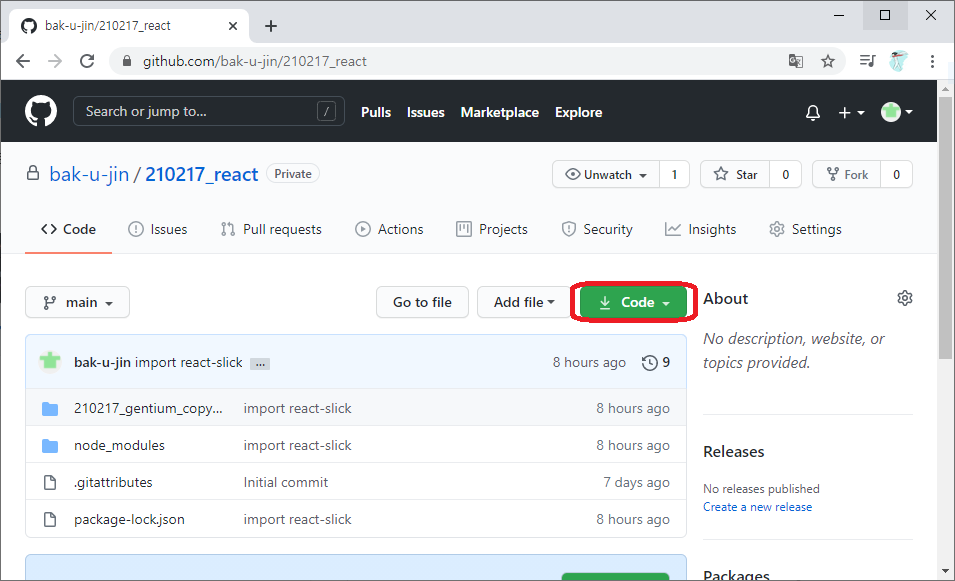955x581 pixels.
Task: Open Marketplace in top navigation
Action: pyautogui.click(x=499, y=113)
